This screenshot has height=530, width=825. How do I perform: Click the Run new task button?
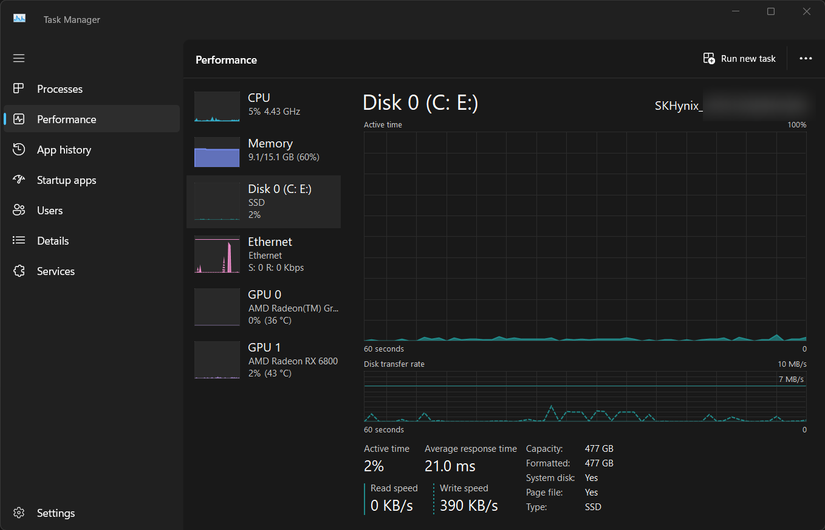click(739, 59)
